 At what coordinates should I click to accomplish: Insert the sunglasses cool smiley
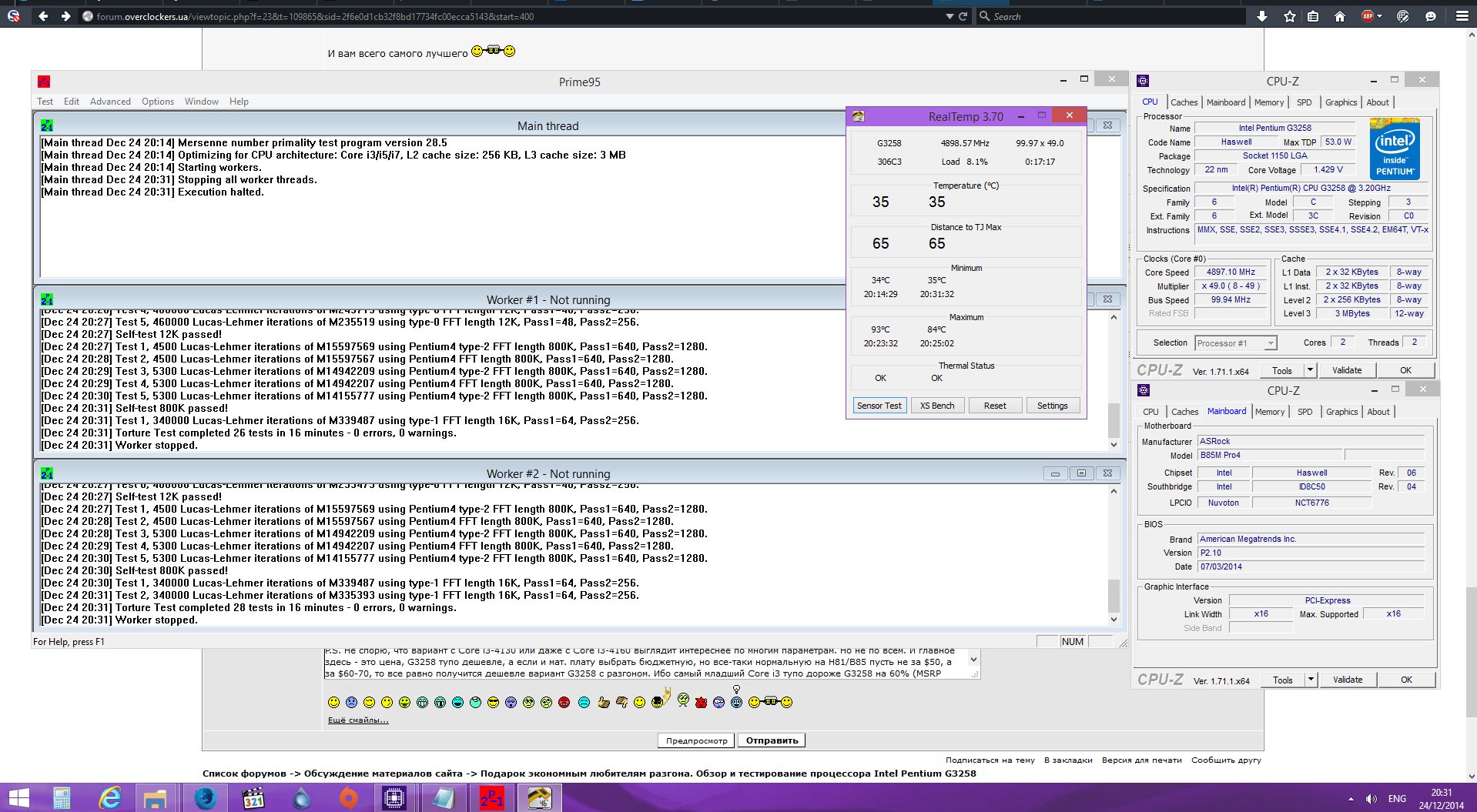point(494,702)
